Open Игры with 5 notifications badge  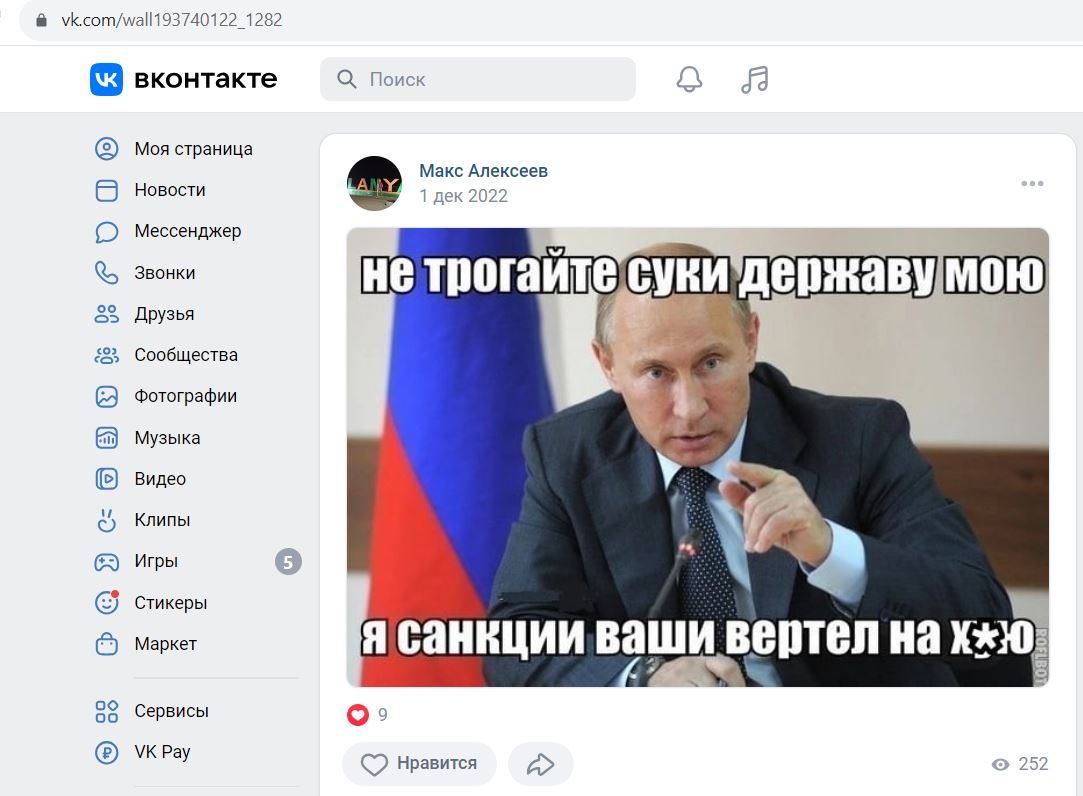coord(196,561)
